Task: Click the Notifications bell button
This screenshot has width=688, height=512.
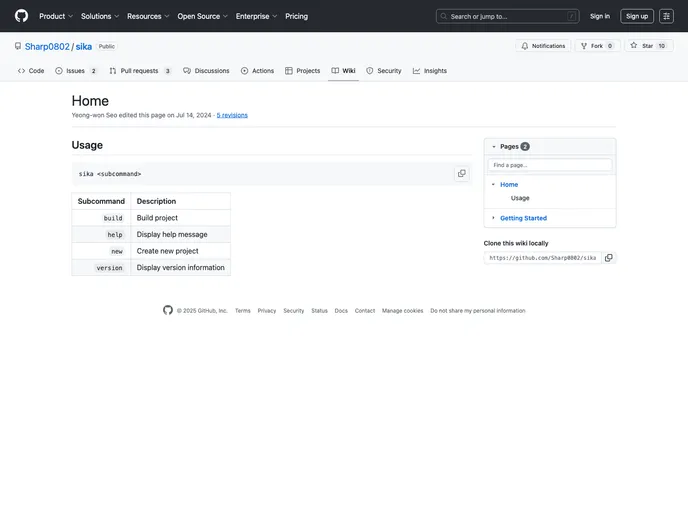Action: (543, 46)
